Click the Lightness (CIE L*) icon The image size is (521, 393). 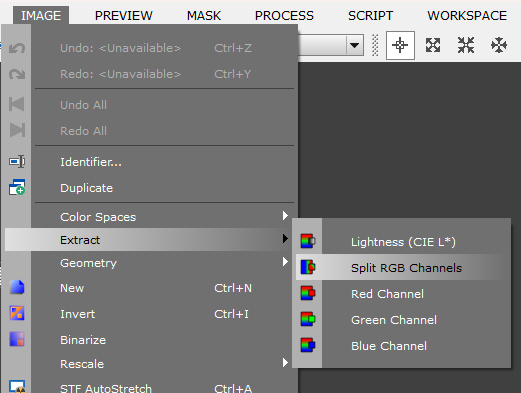(308, 241)
